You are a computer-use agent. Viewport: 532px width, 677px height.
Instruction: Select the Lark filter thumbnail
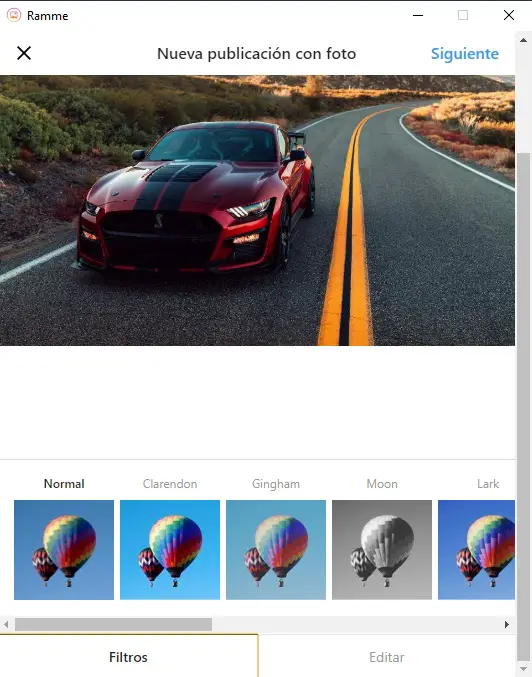click(476, 550)
